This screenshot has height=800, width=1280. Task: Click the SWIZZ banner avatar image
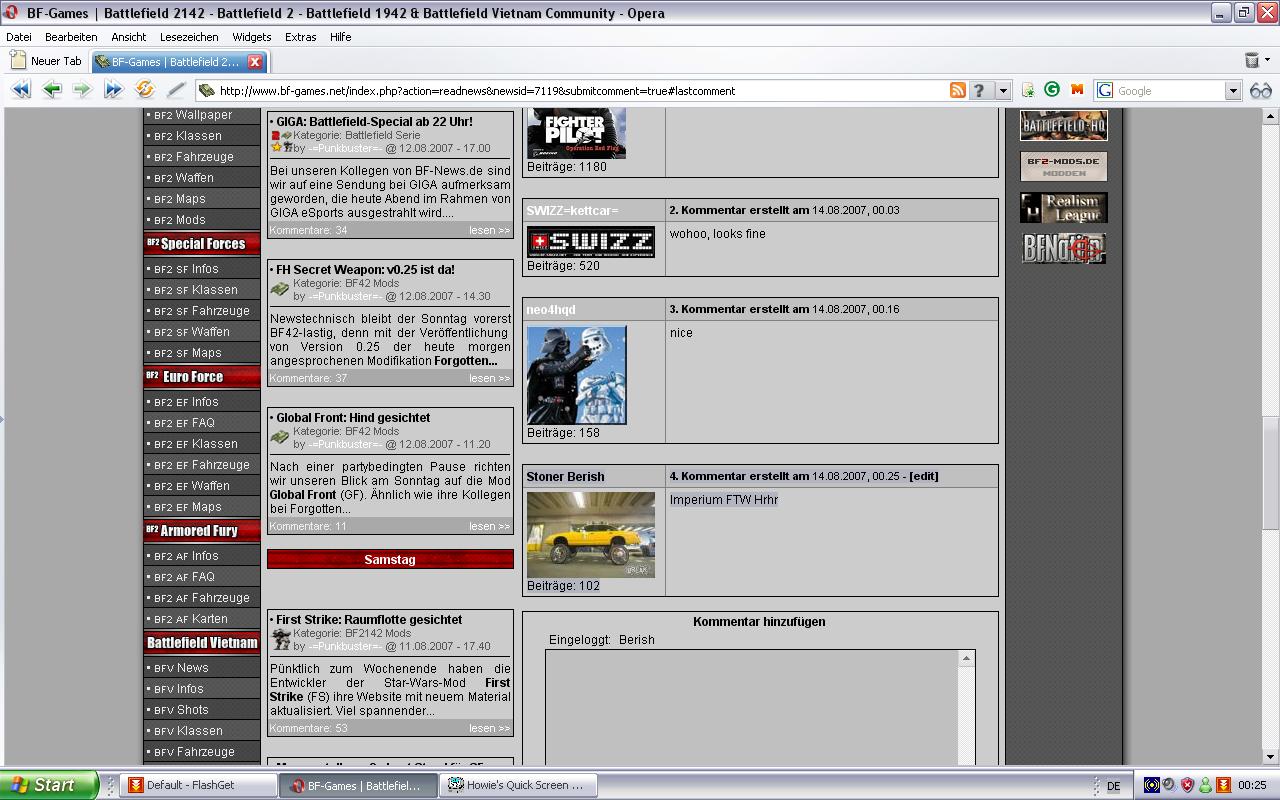pos(590,242)
